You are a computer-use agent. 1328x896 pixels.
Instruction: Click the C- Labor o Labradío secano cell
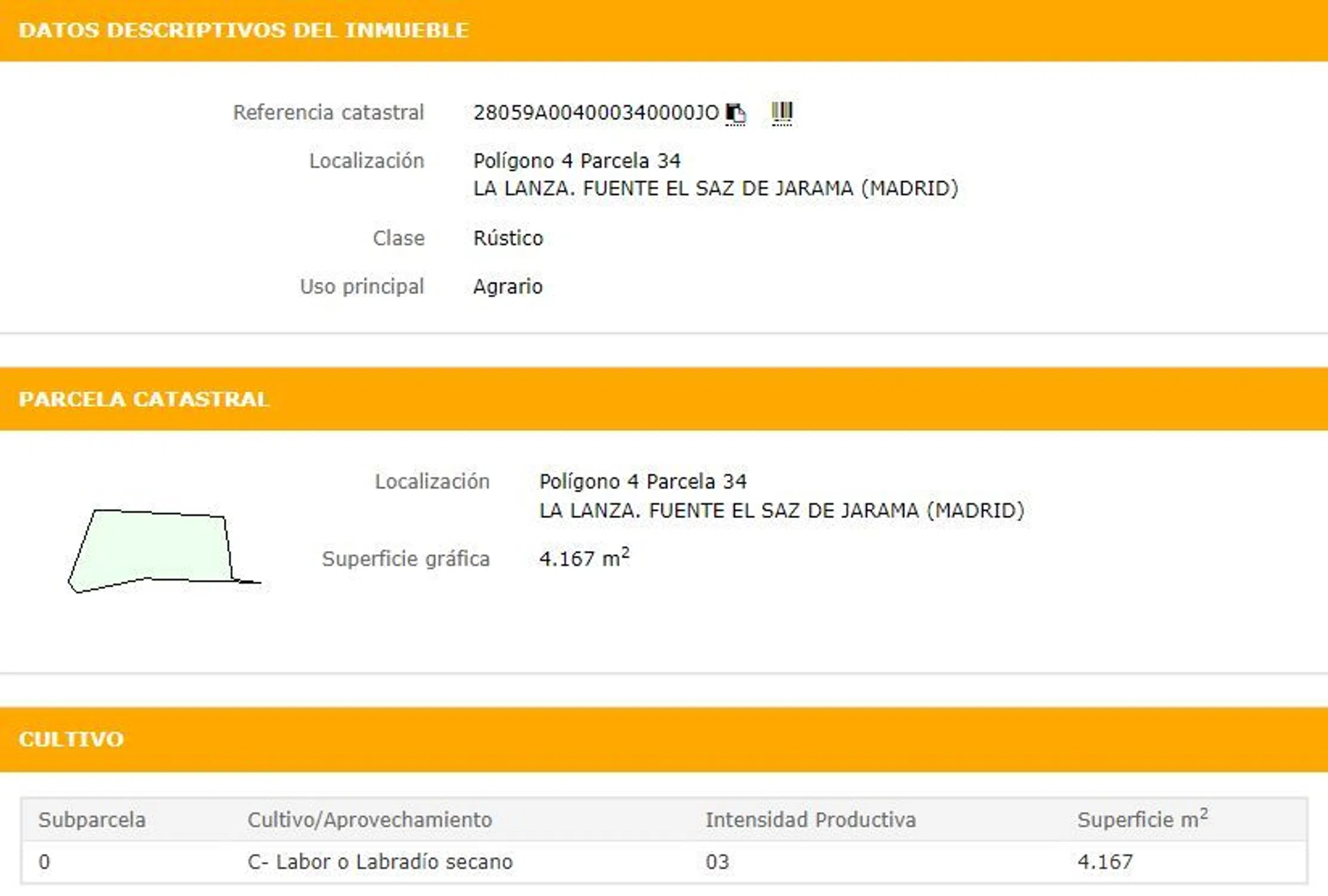coord(380,862)
